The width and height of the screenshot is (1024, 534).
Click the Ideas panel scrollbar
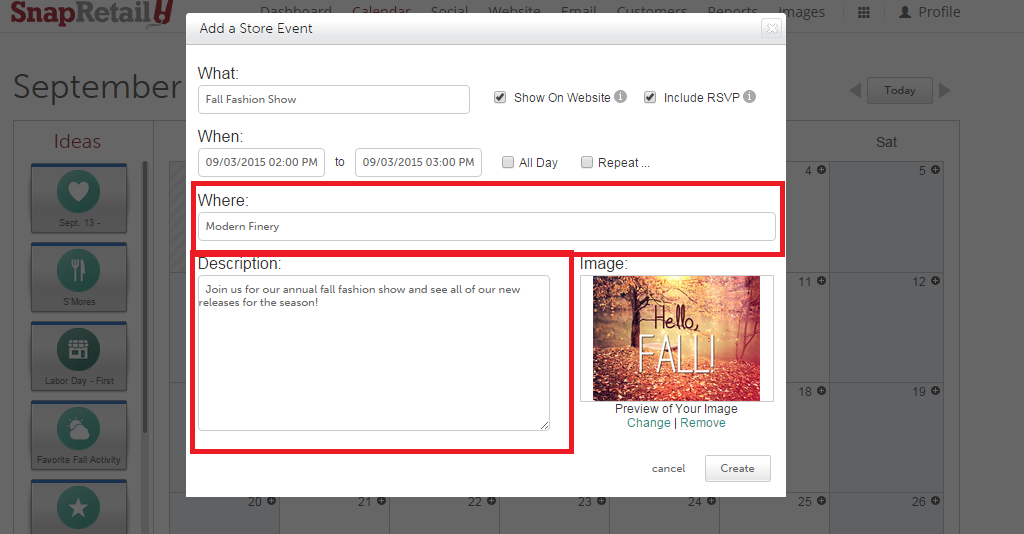(x=145, y=297)
